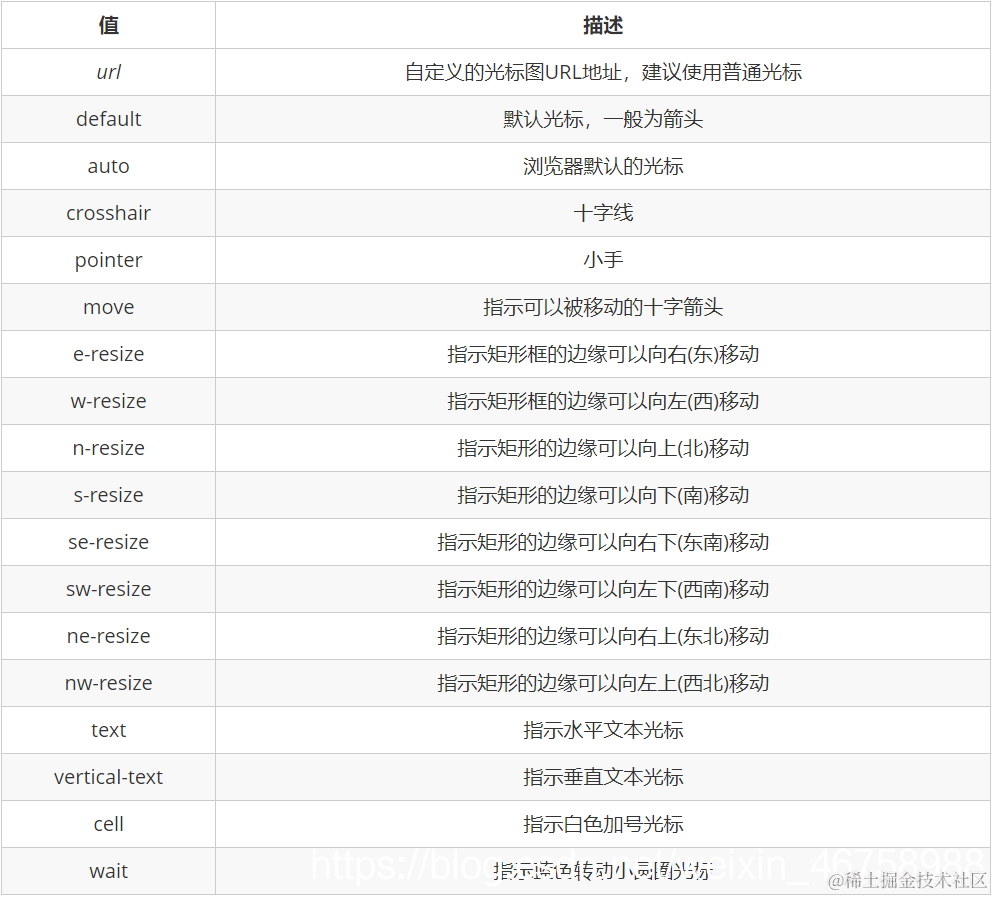Select the 's-resize' value cell
Screen dimensions: 994x897
click(108, 495)
